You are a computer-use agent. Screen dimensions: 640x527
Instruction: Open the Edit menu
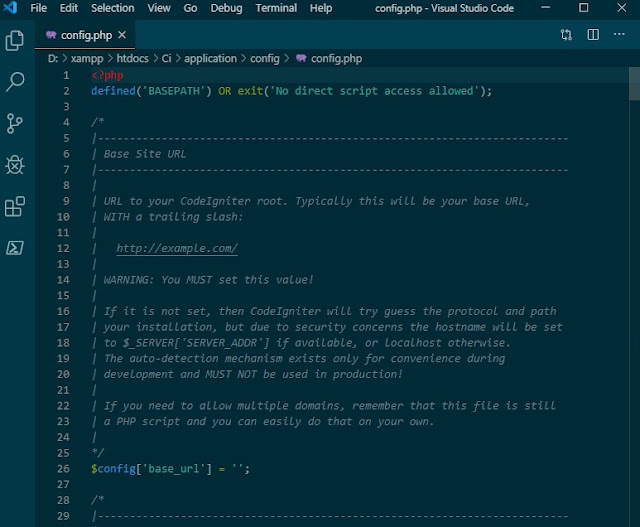point(69,8)
